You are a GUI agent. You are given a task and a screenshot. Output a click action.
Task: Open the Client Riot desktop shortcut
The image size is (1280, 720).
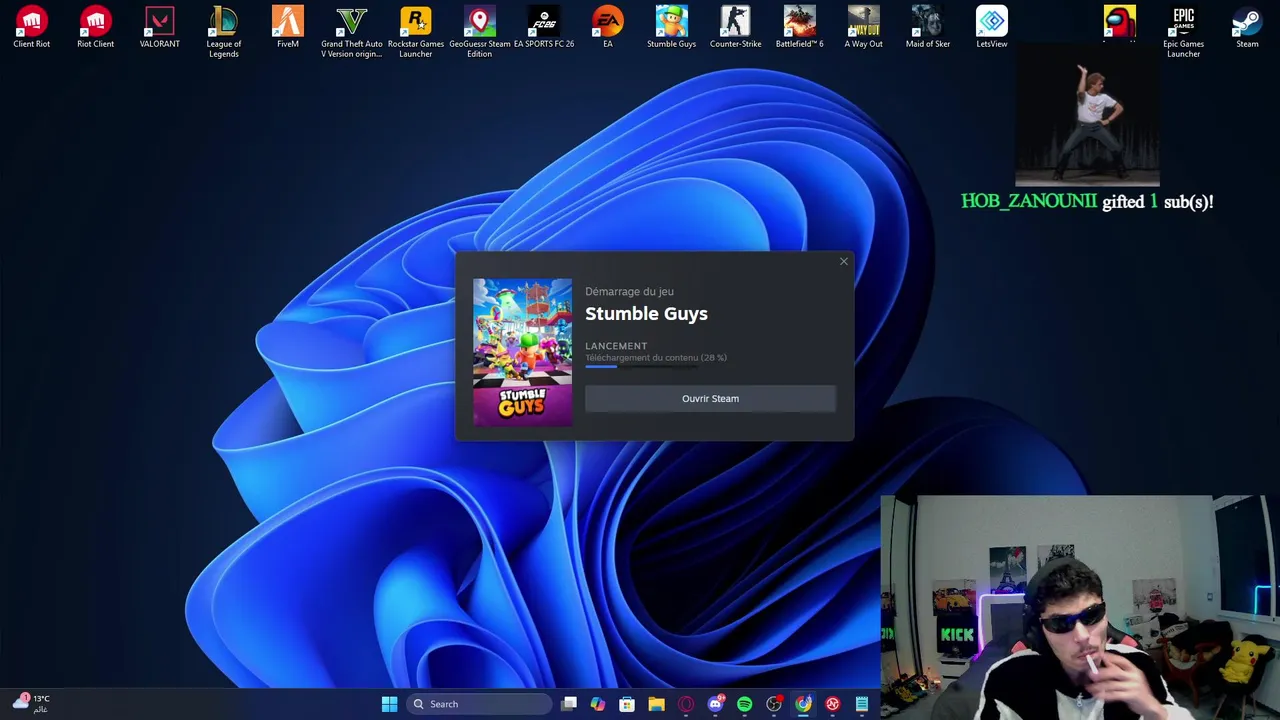[31, 27]
